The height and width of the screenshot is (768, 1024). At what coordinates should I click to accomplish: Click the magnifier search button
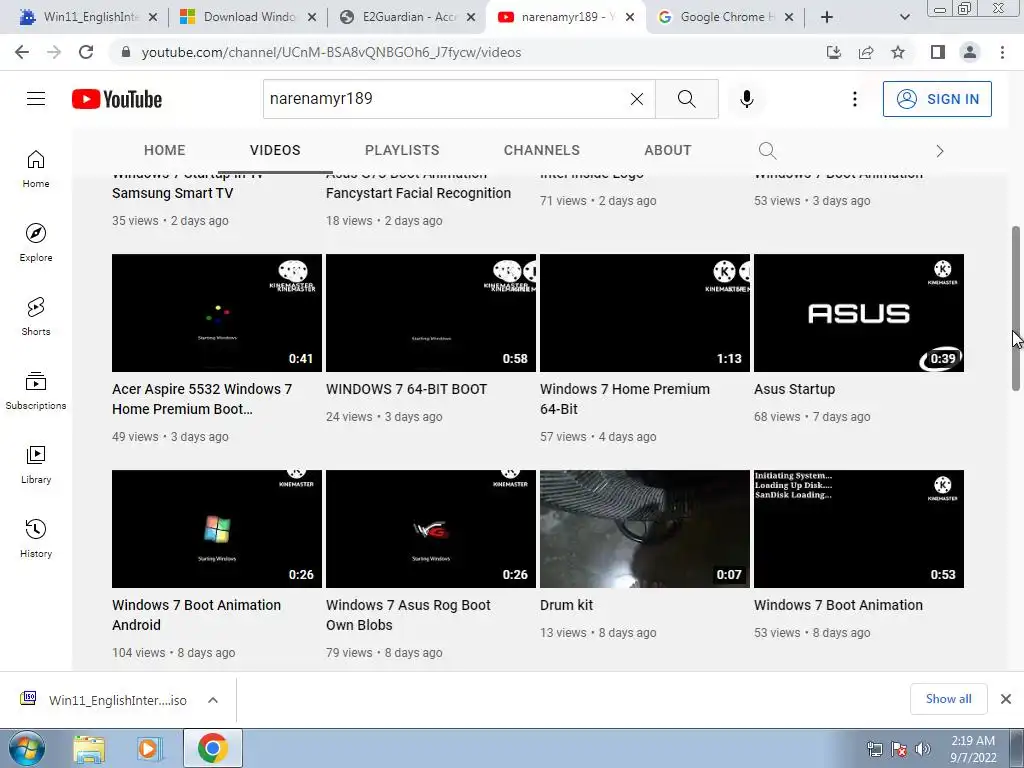(x=686, y=99)
